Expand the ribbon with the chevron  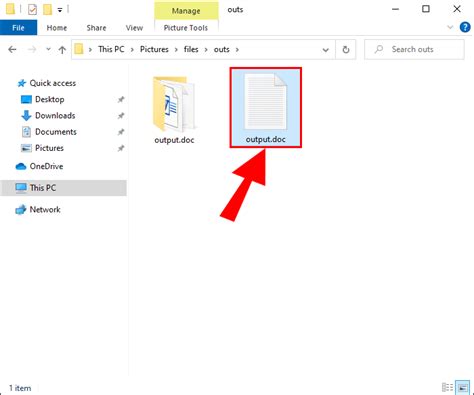click(450, 27)
